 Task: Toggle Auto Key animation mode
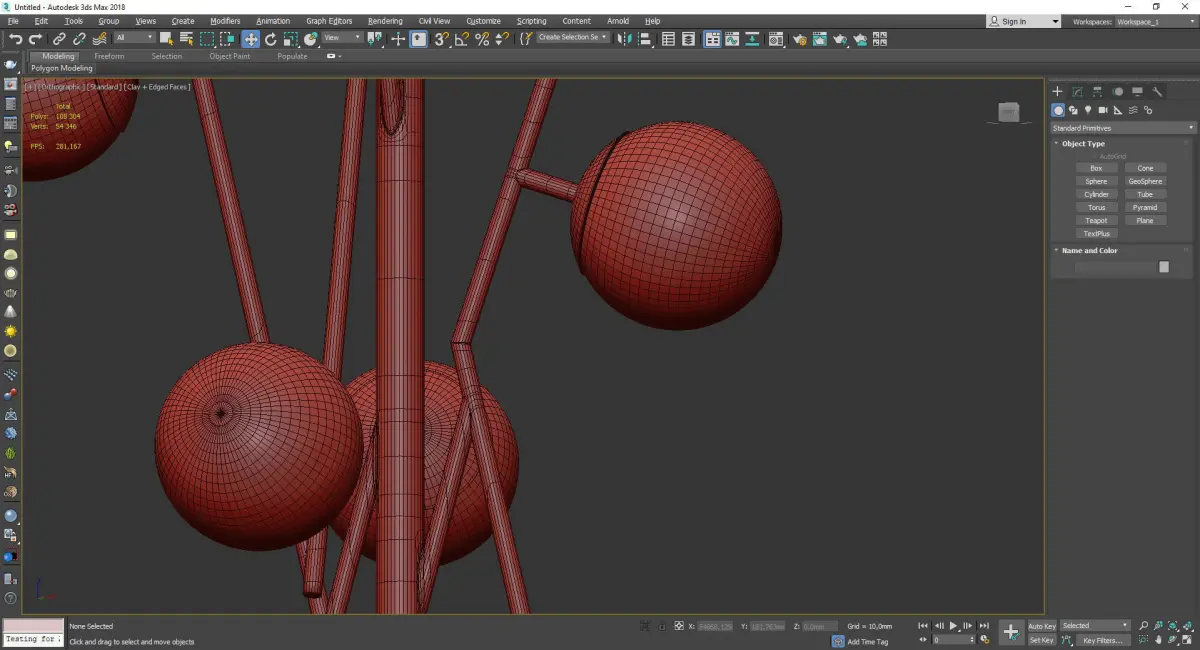[1041, 626]
